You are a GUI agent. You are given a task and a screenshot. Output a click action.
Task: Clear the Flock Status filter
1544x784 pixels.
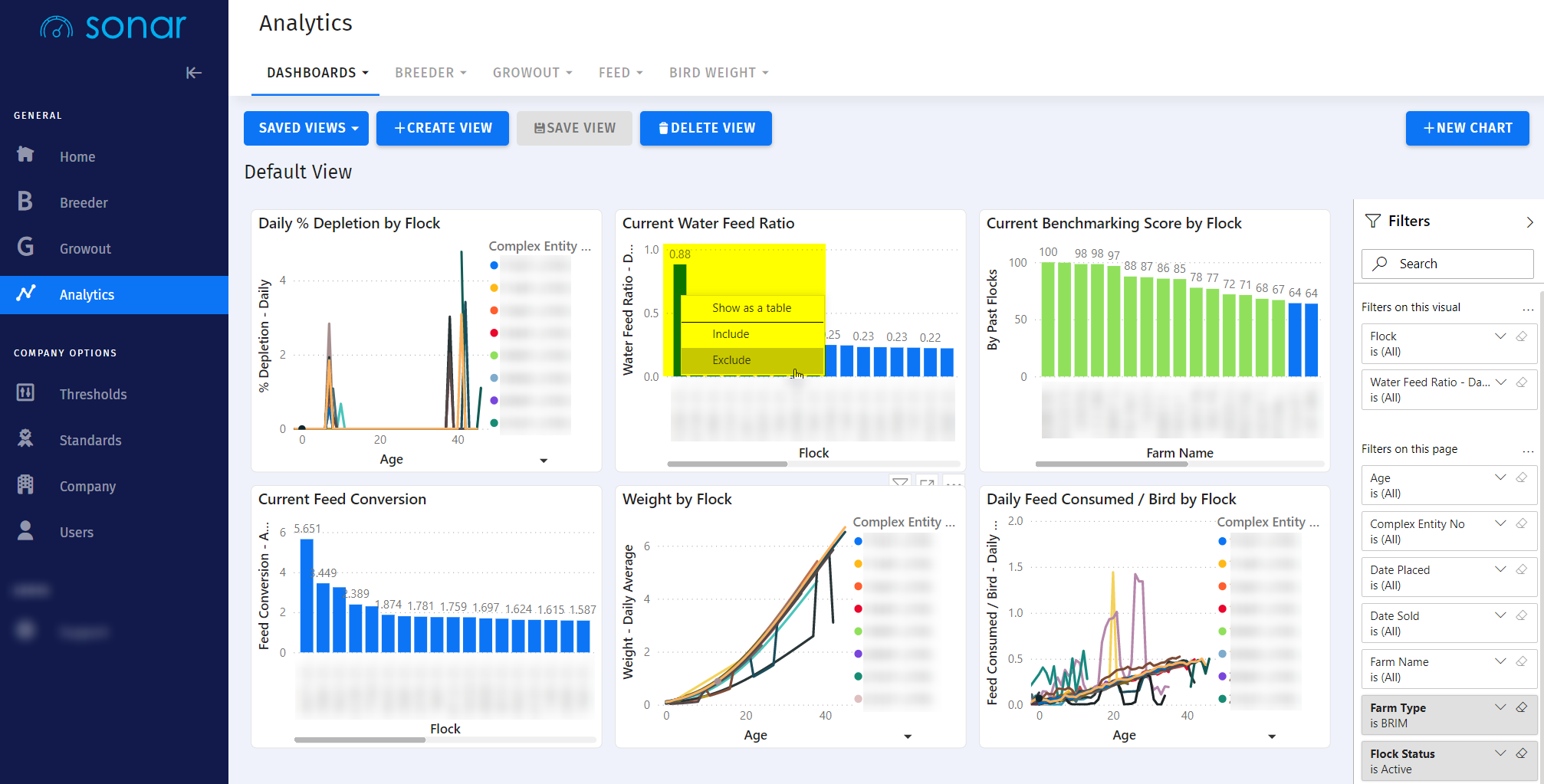point(1522,753)
